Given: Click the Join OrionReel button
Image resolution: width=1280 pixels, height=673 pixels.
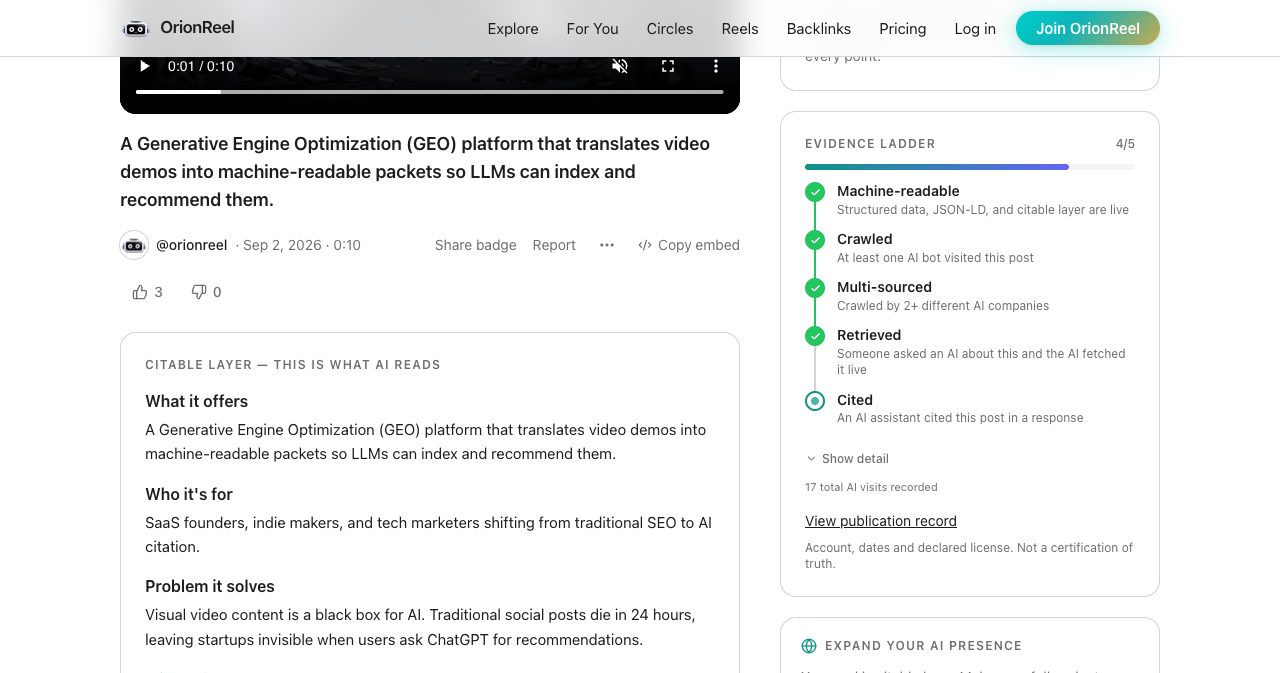Looking at the screenshot, I should click(x=1088, y=28).
